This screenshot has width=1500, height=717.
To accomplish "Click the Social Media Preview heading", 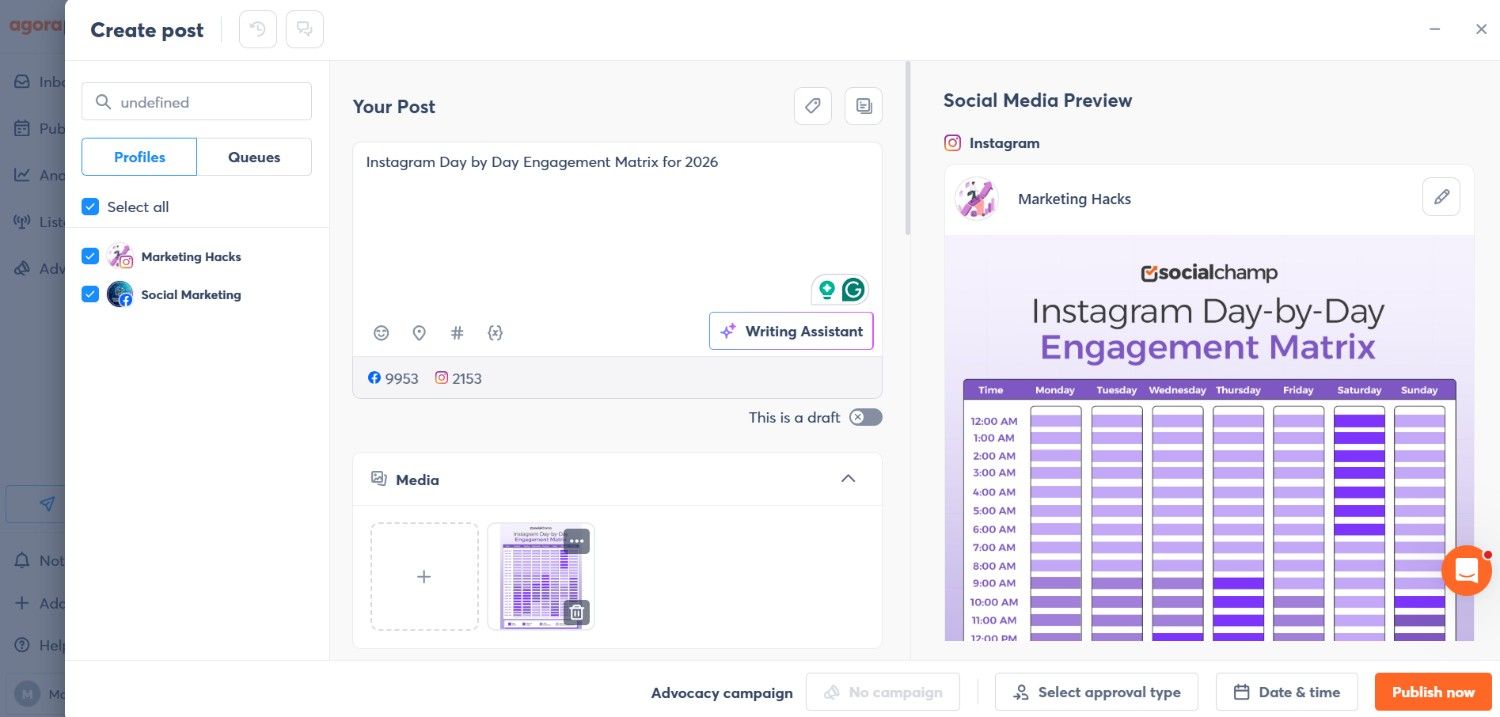I will click(1038, 100).
